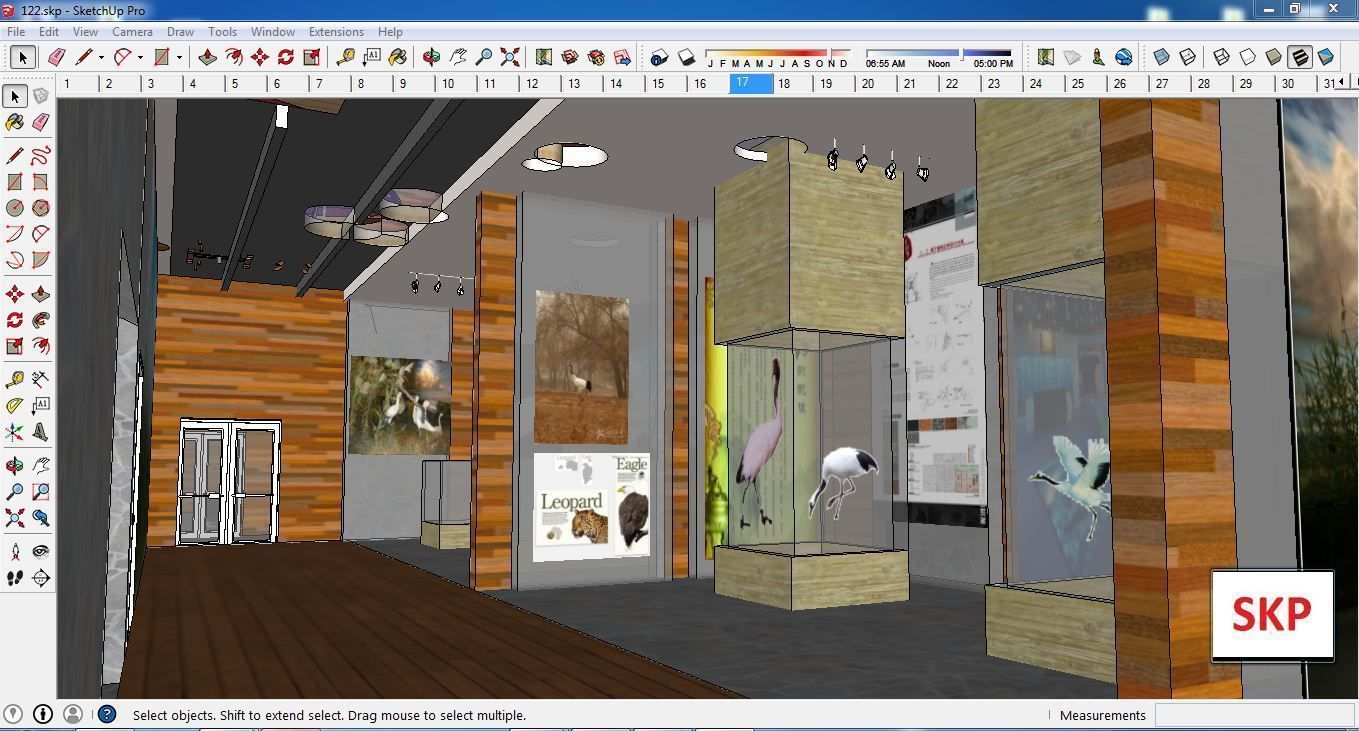
Task: Pick the Position Camera tool in left palette
Action: click(15, 551)
